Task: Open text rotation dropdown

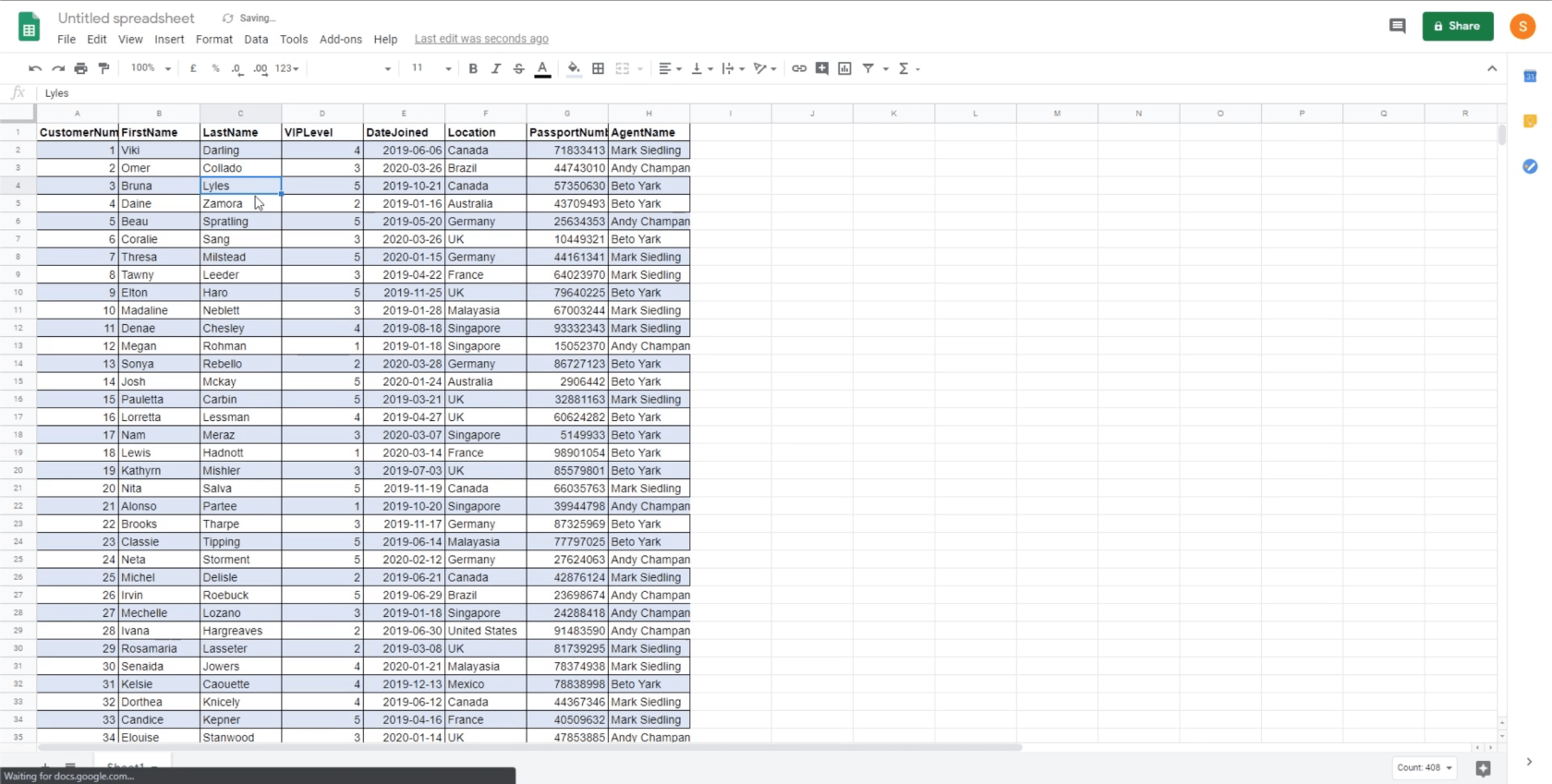Action: click(765, 68)
